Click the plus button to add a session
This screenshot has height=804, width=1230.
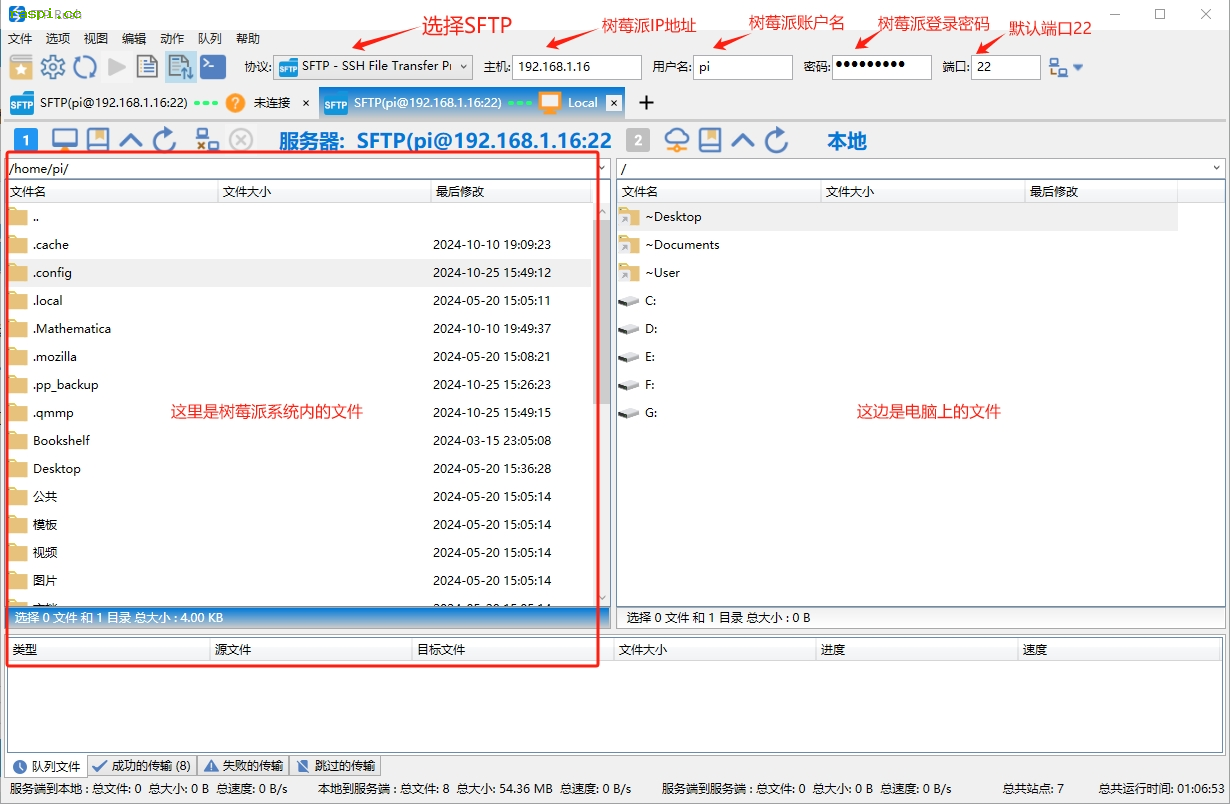(x=646, y=102)
